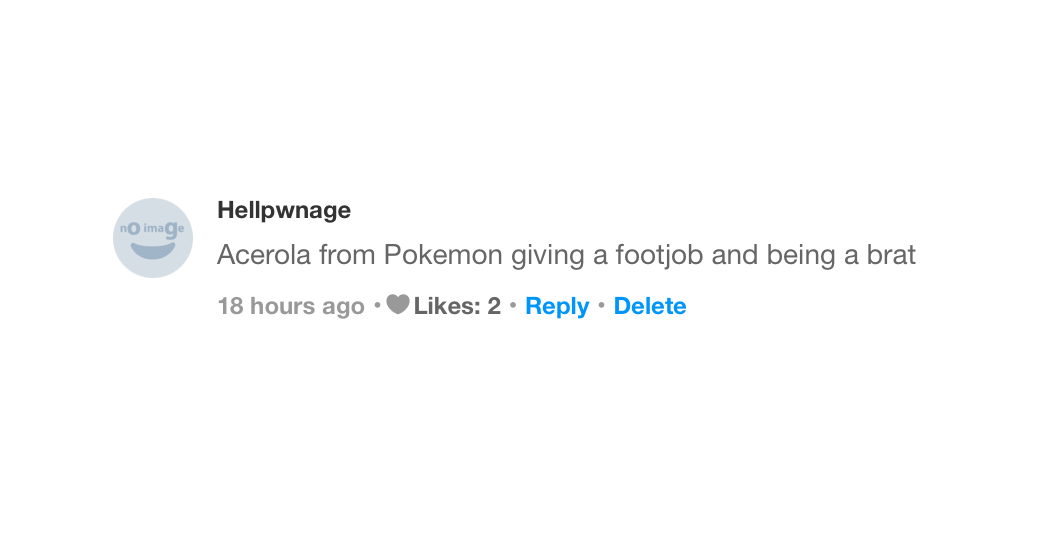
Task: Select the smiley face in the avatar
Action: (x=153, y=248)
